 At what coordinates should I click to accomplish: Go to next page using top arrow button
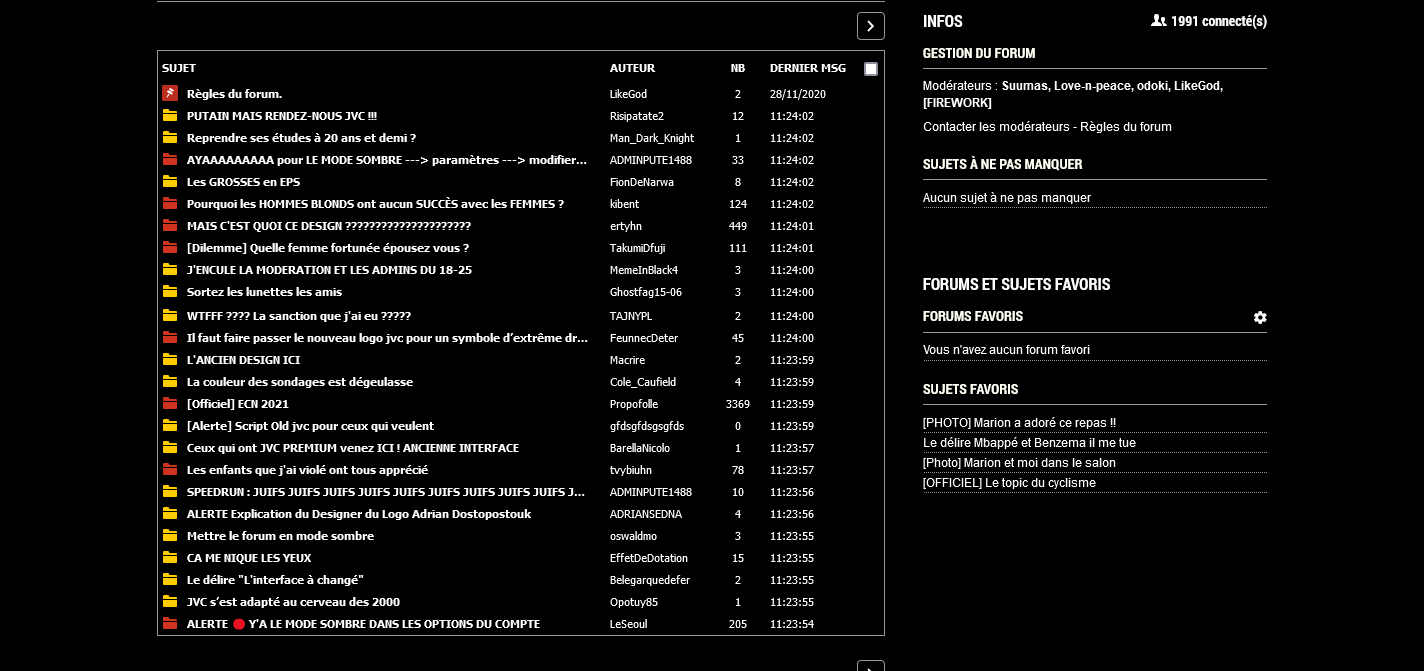(x=870, y=26)
